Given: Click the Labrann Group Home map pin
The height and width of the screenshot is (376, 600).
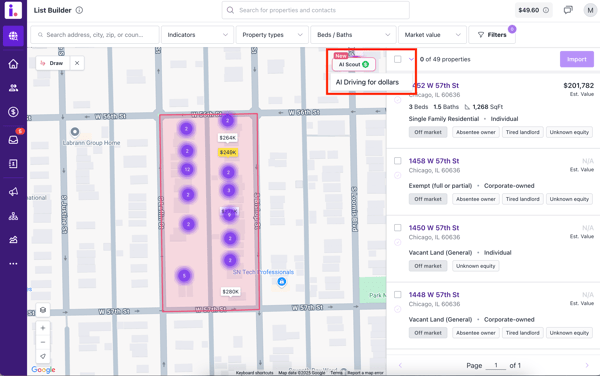Looking at the screenshot, I should (x=75, y=132).
